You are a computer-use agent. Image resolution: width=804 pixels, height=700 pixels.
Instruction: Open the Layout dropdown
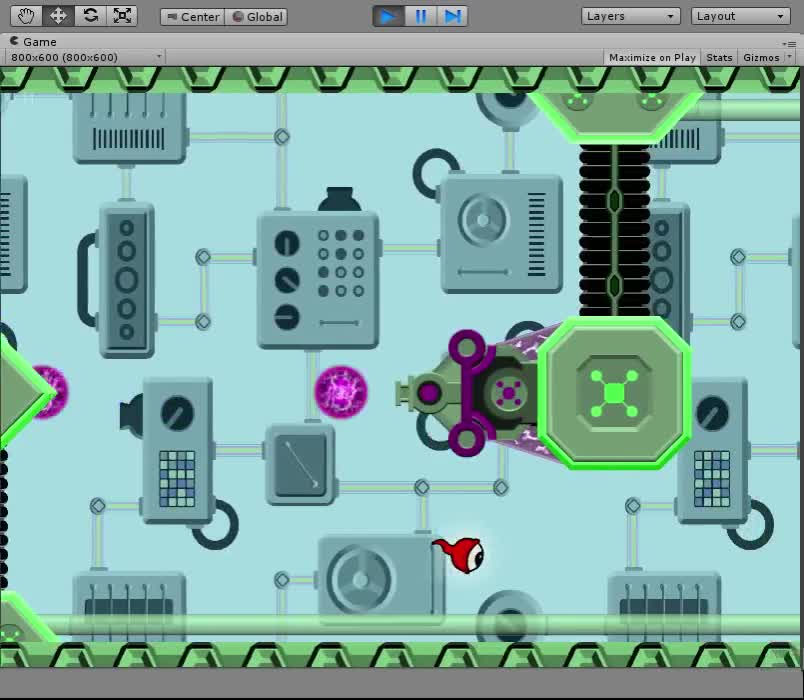click(740, 16)
